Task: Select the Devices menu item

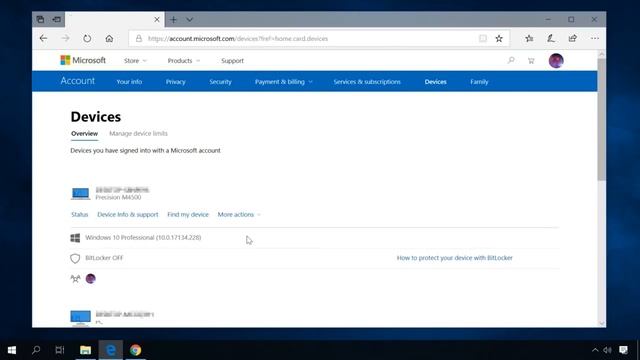Action: (436, 82)
